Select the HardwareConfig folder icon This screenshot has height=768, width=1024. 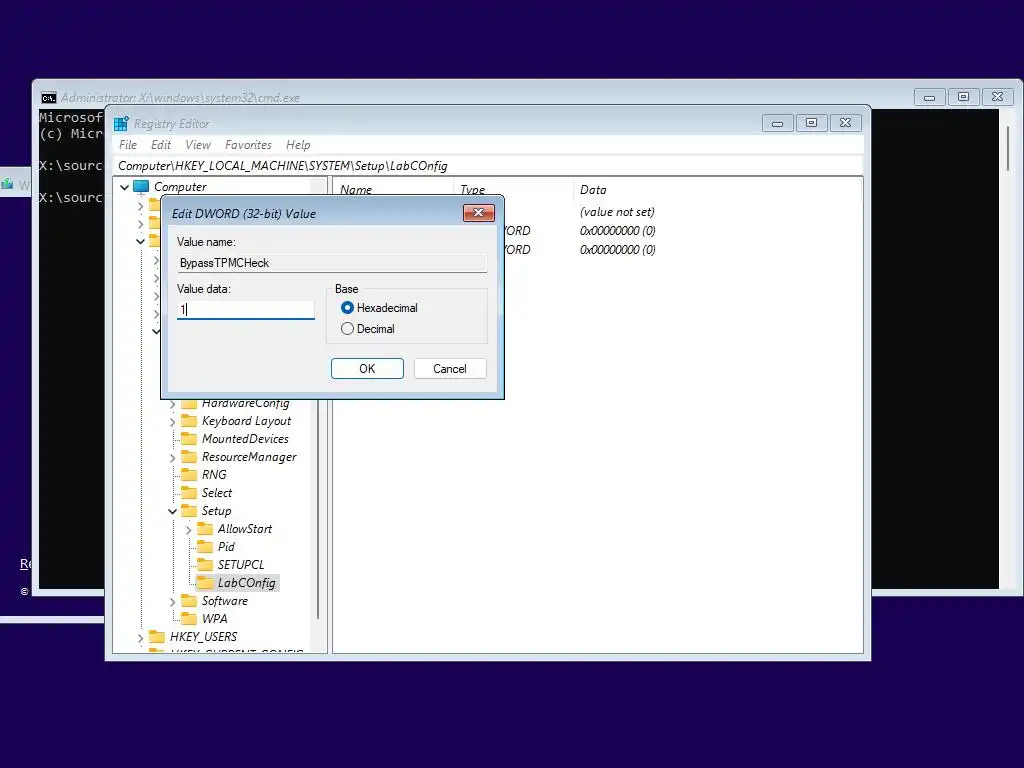pyautogui.click(x=189, y=404)
